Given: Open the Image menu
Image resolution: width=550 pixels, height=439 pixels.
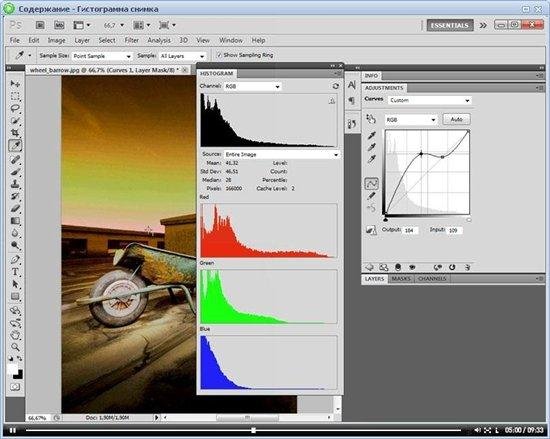Looking at the screenshot, I should (56, 40).
